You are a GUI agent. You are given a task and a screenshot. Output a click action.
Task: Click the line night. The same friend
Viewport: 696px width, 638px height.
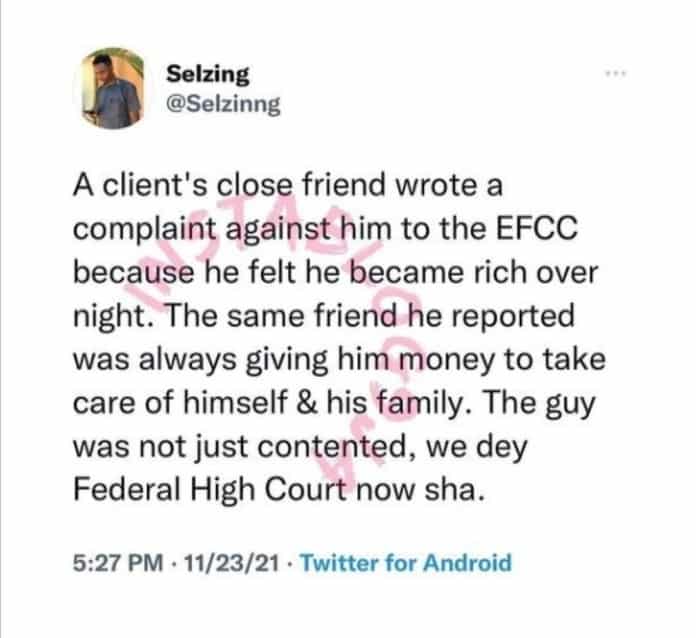pyautogui.click(x=324, y=316)
